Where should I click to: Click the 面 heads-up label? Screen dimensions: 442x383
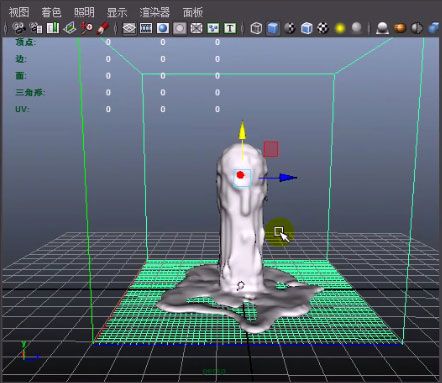(21, 76)
